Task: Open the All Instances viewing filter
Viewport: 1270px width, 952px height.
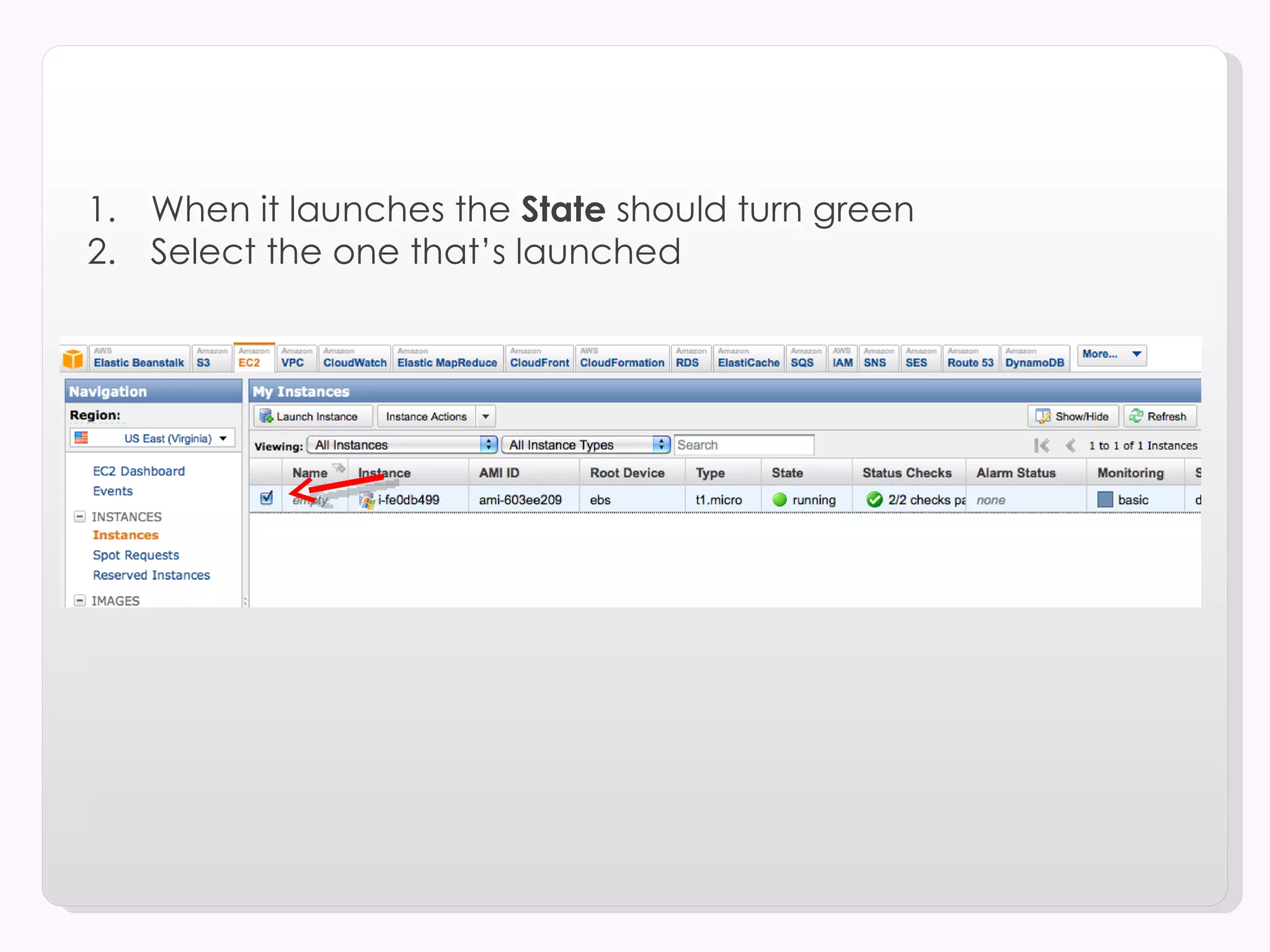Action: pyautogui.click(x=402, y=444)
